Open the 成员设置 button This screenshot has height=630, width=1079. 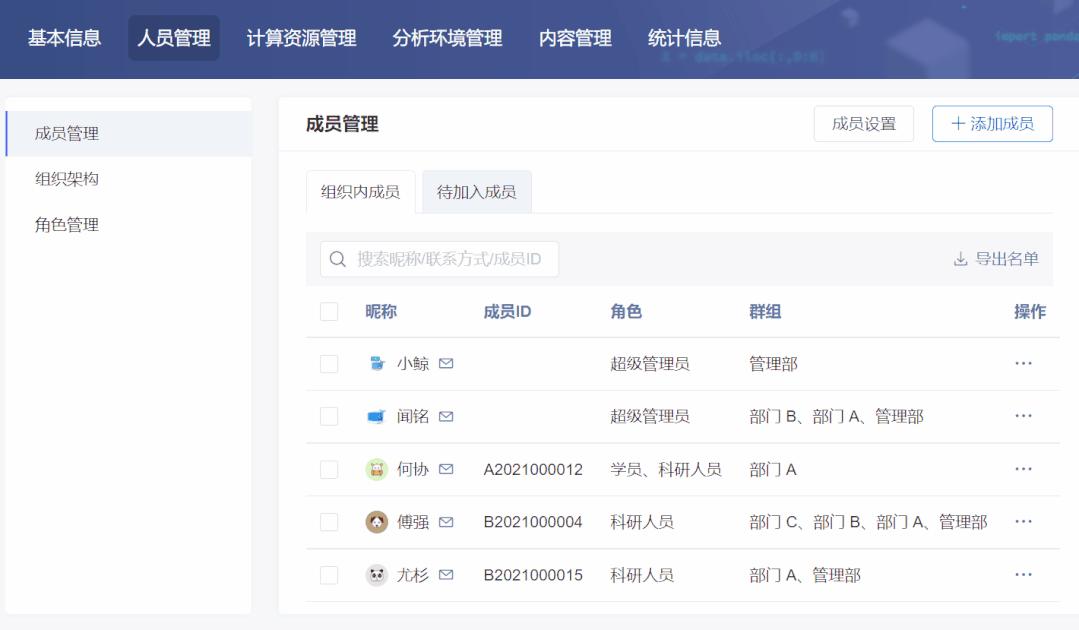click(x=864, y=124)
